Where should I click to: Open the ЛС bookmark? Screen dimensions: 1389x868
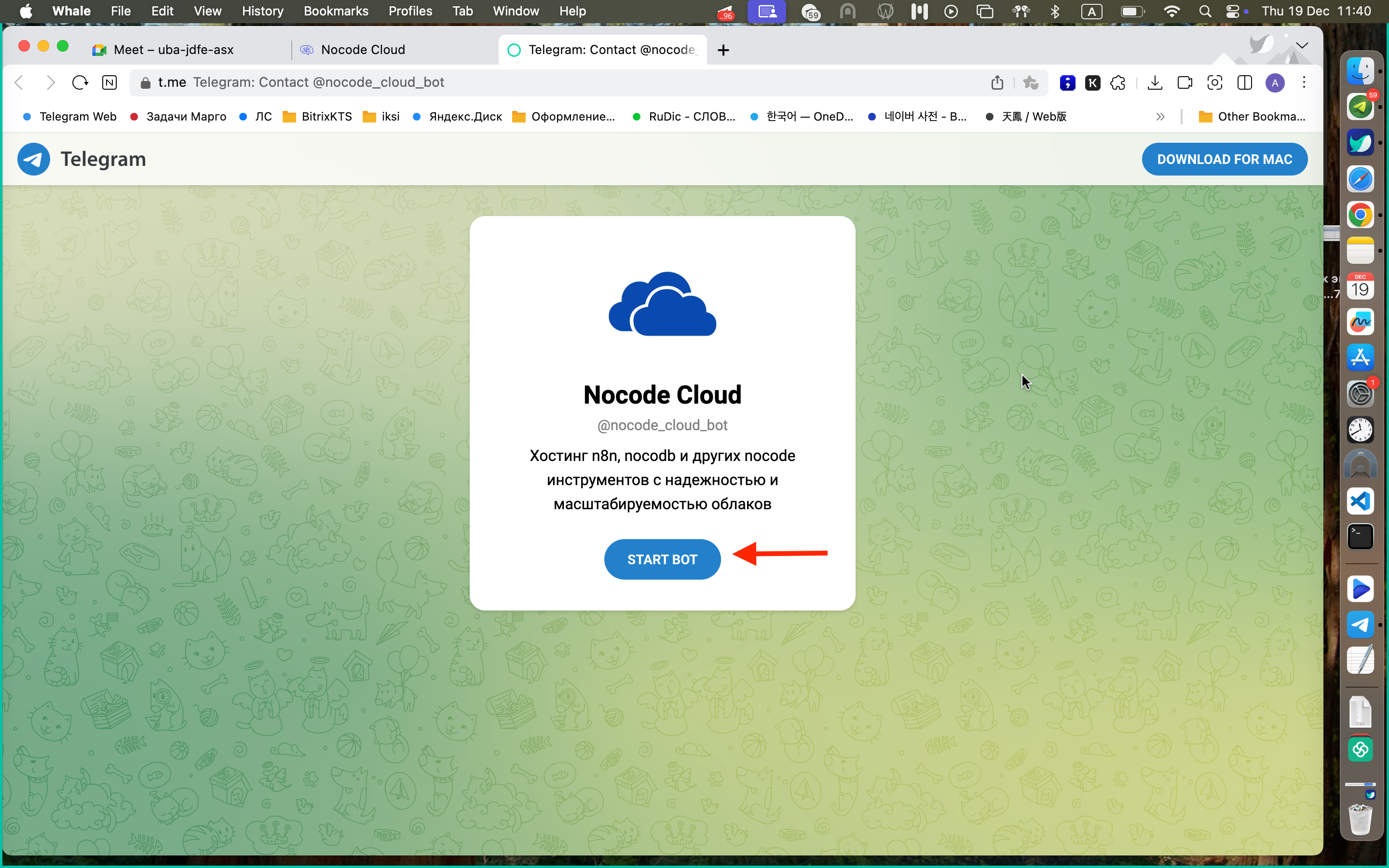[255, 117]
